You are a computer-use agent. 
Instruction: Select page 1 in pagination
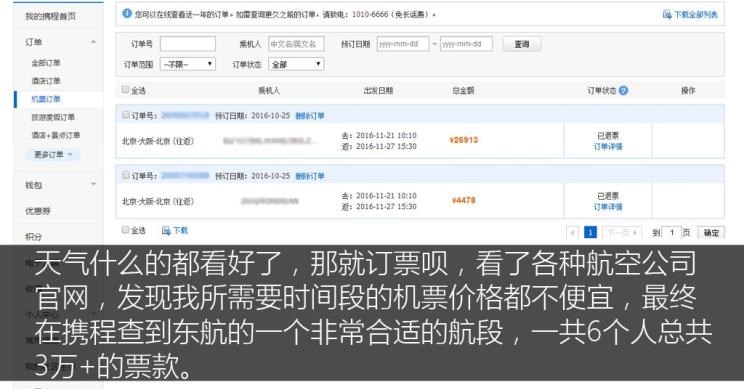tap(590, 232)
